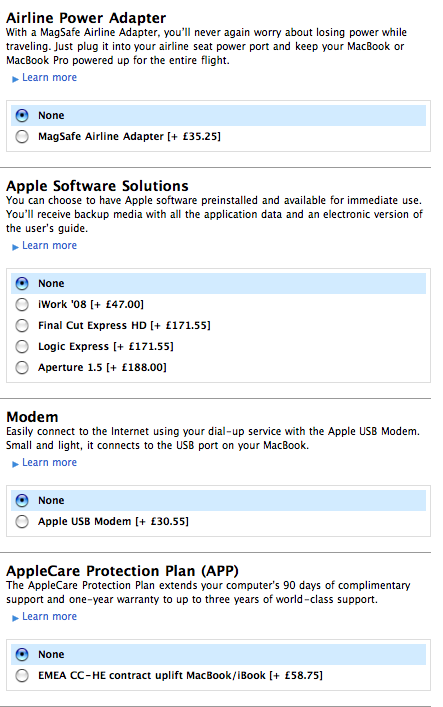The height and width of the screenshot is (707, 443).
Task: Select Apple USB Modem radio option
Action: coord(22,522)
